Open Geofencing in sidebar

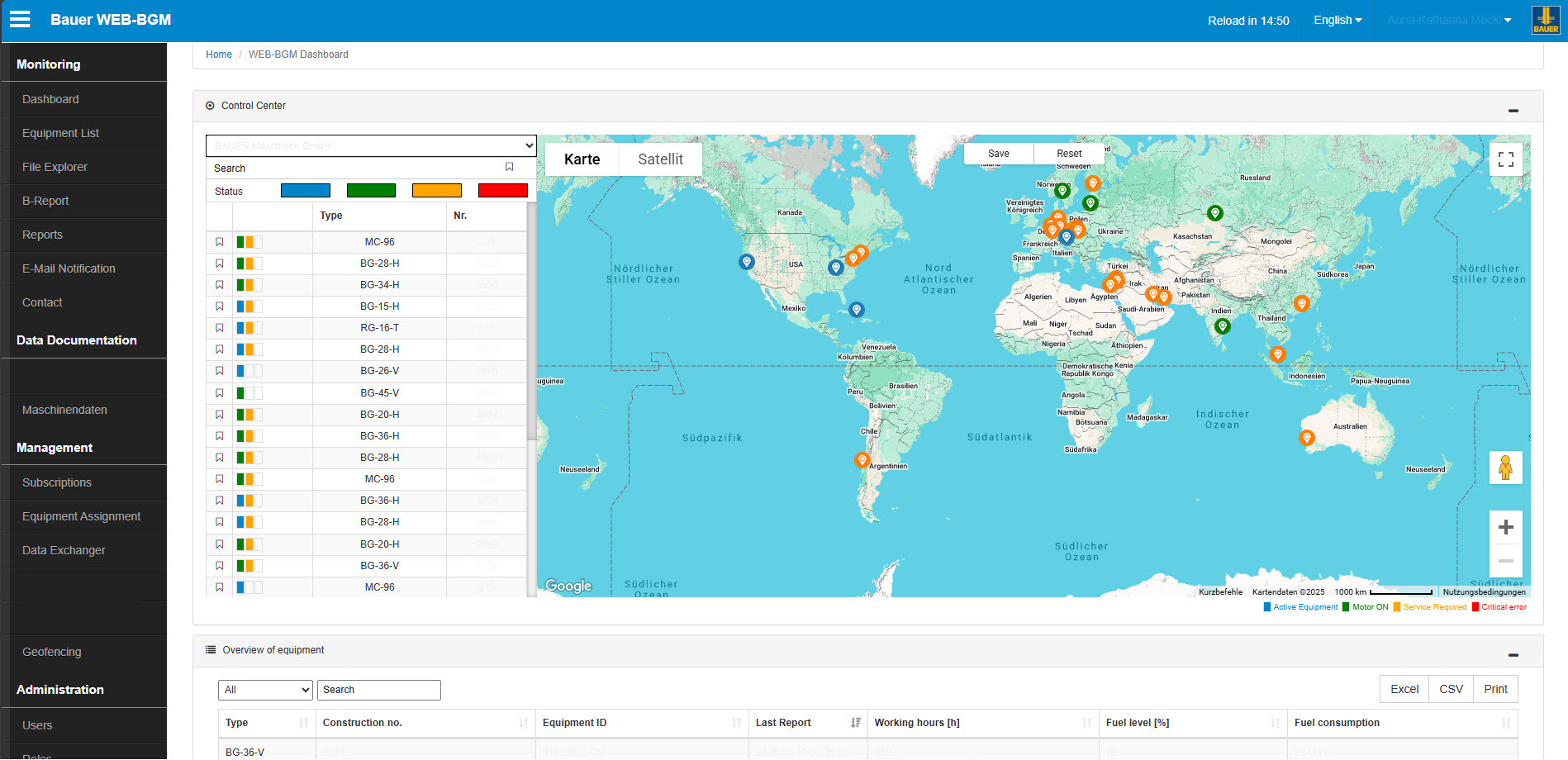click(x=52, y=652)
